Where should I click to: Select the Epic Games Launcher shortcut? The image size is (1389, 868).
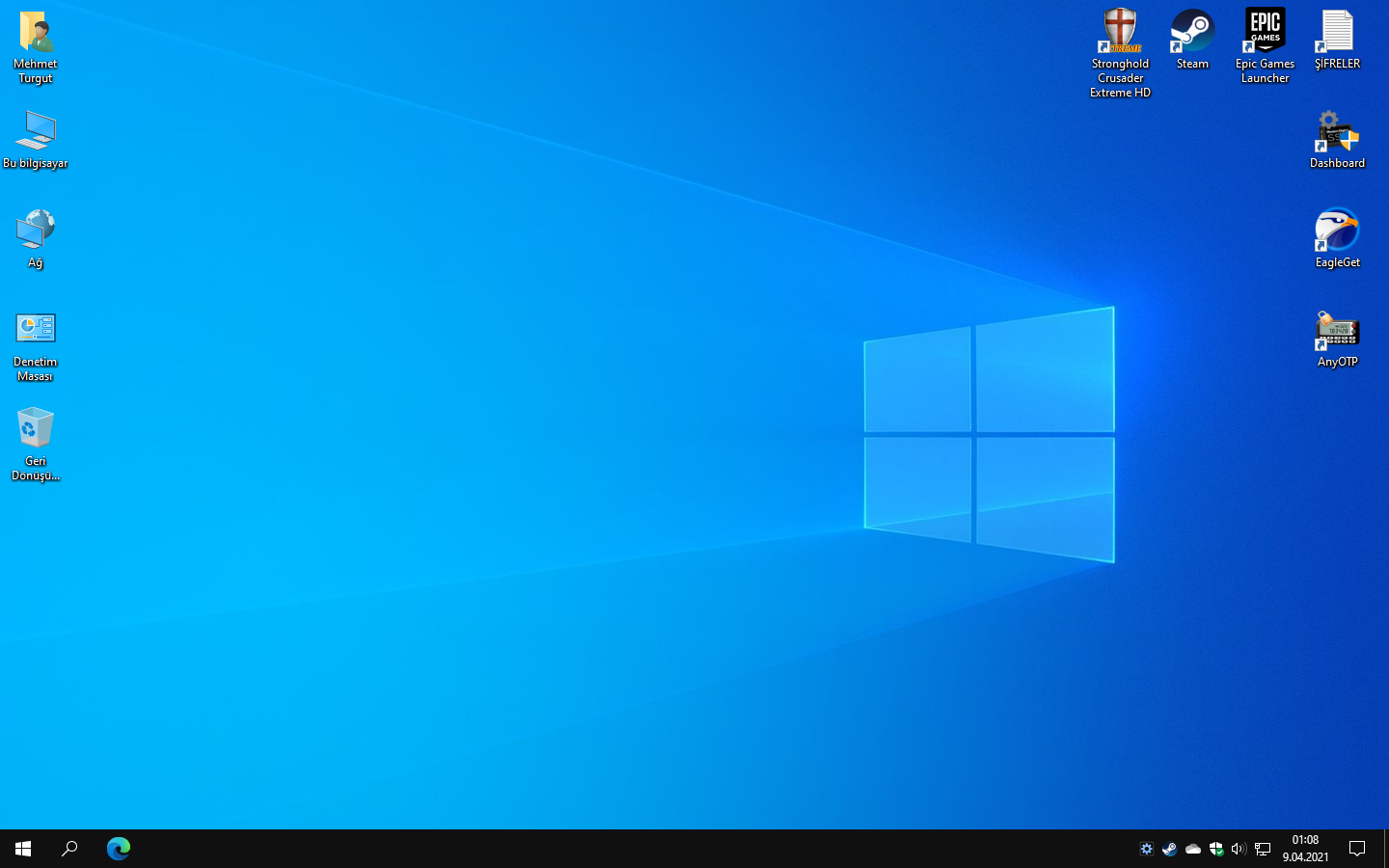point(1265,46)
